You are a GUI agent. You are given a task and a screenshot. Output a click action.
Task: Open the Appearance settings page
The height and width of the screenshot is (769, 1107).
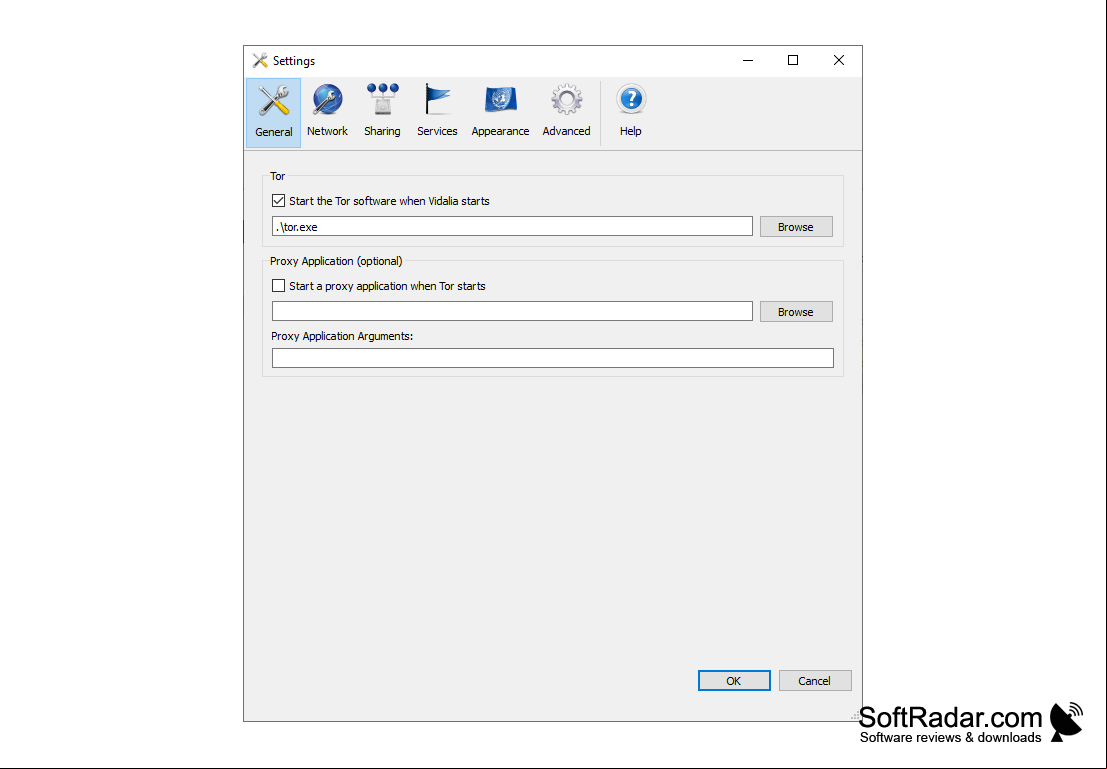(x=500, y=112)
